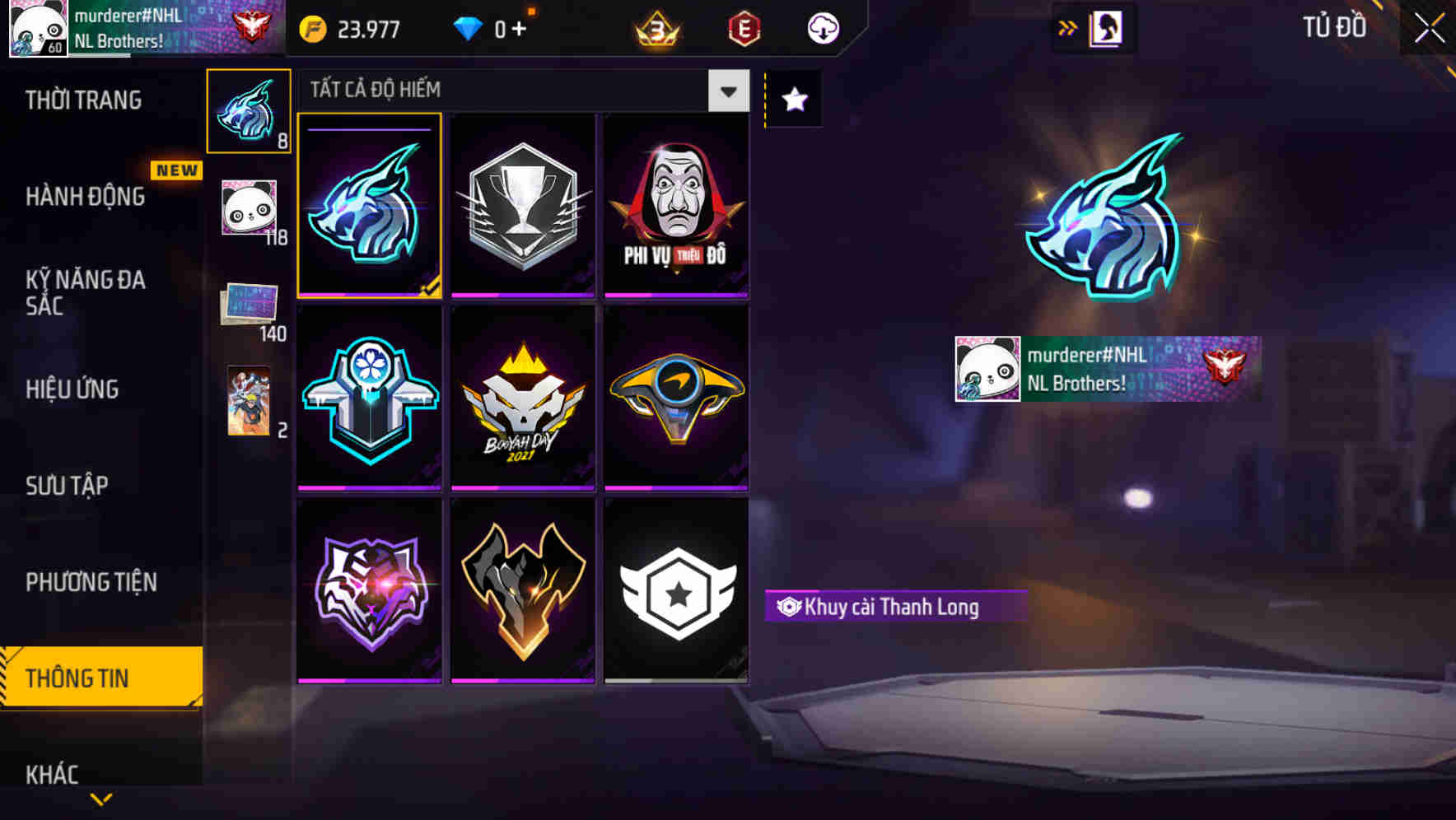Open the panda avatar subcategory with 118 items

coord(251,210)
